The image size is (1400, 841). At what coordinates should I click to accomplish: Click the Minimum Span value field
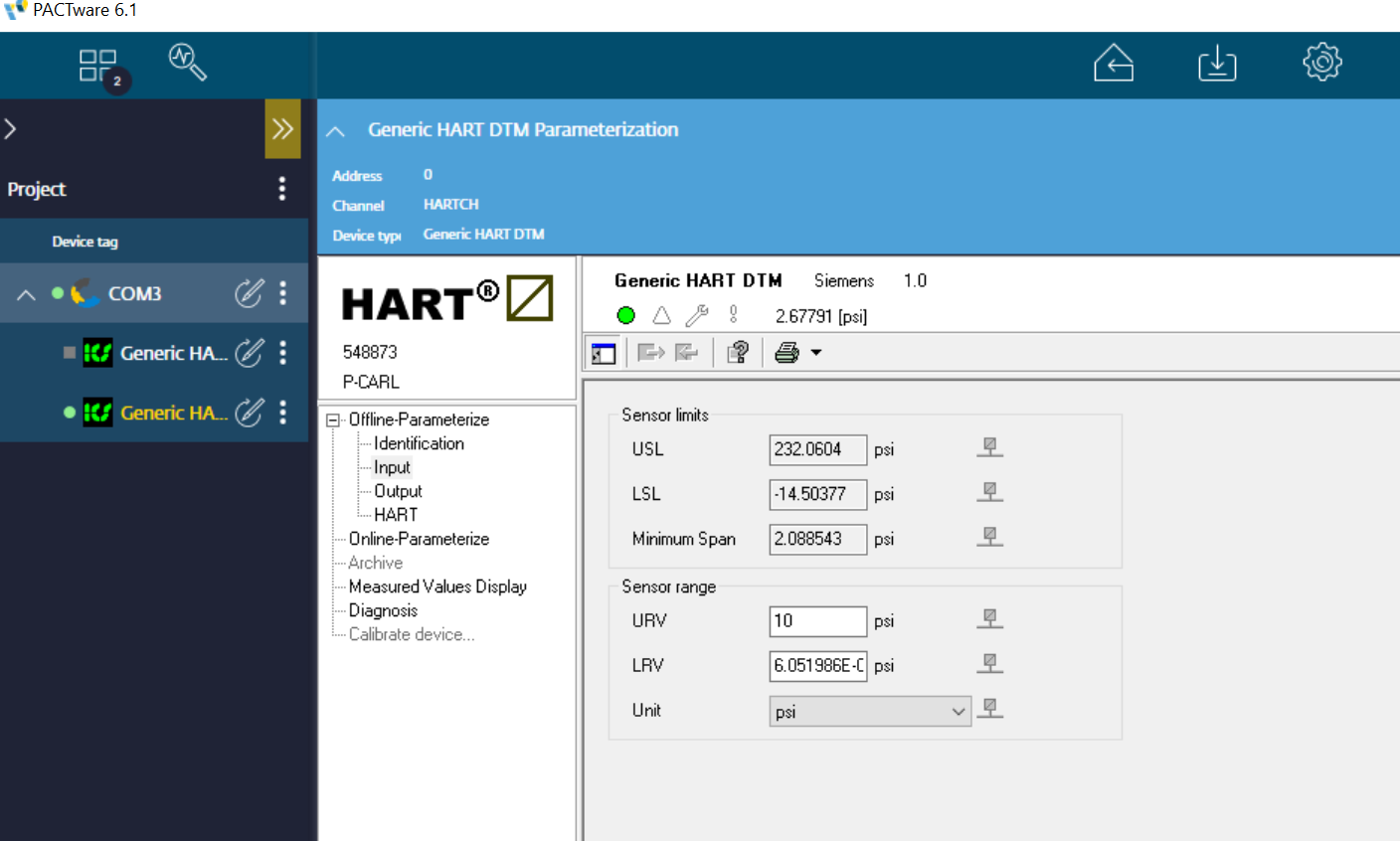pos(818,539)
